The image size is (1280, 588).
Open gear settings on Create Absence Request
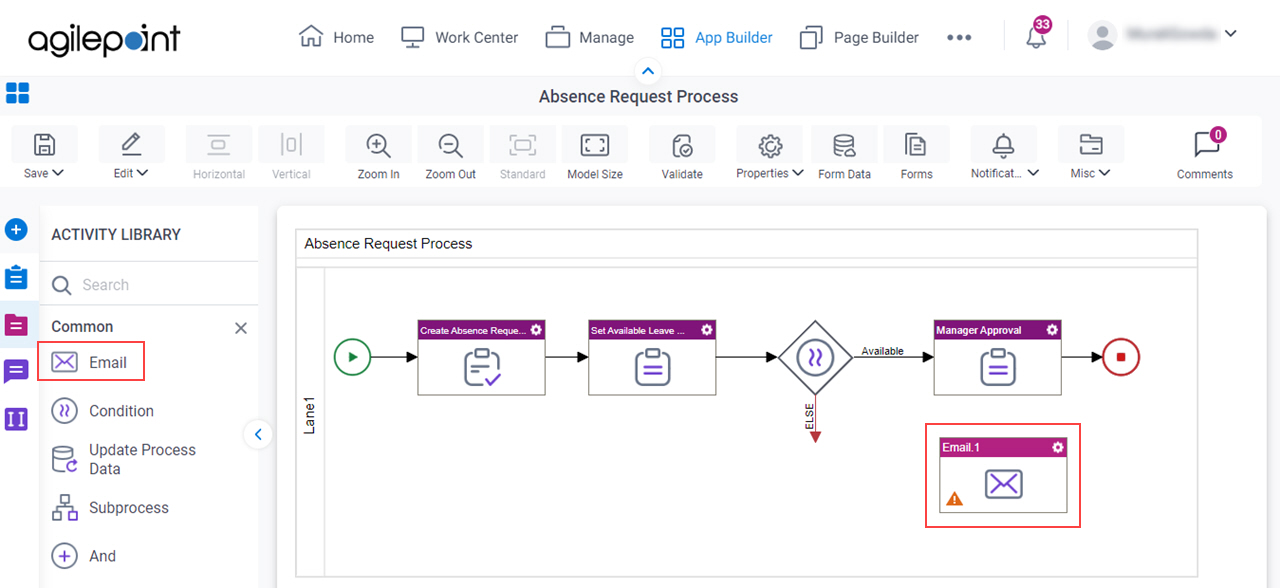point(536,330)
